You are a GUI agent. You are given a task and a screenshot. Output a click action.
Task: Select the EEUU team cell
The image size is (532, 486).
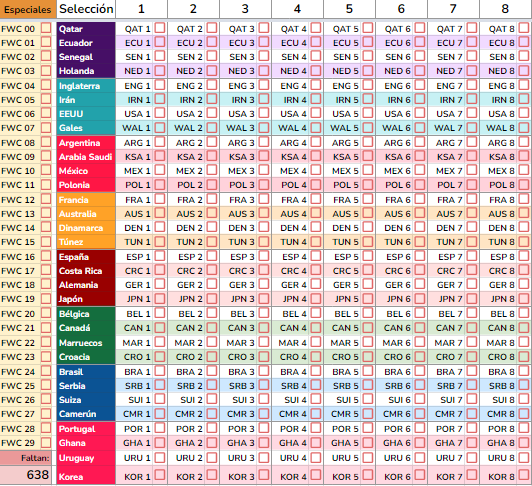coord(86,114)
